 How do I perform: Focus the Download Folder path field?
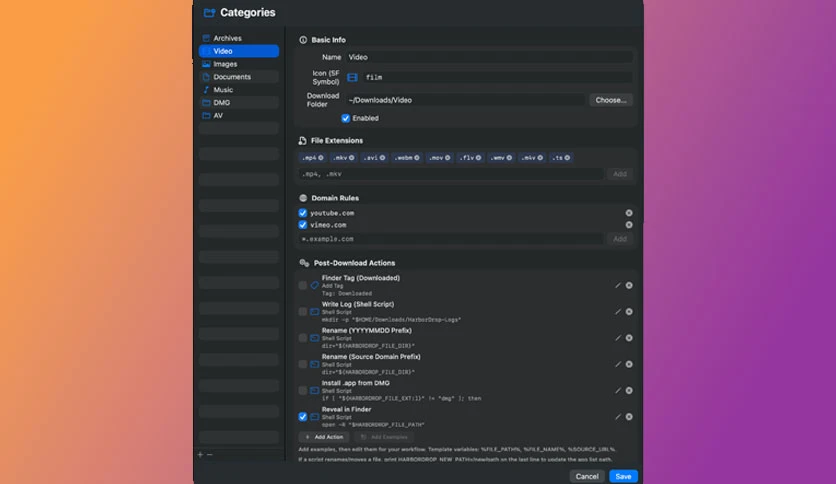(465, 100)
